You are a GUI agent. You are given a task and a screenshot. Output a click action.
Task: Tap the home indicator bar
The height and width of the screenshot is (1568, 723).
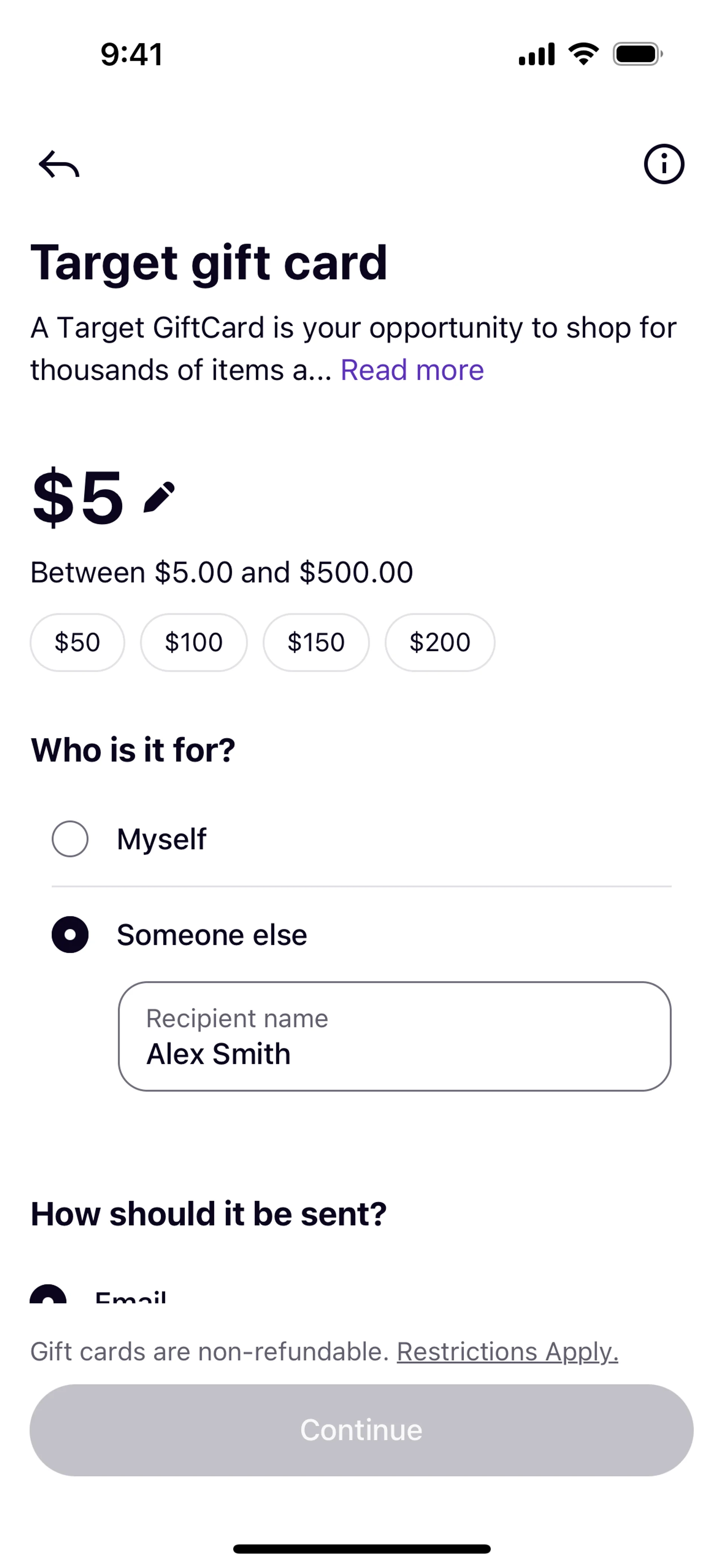(361, 1548)
